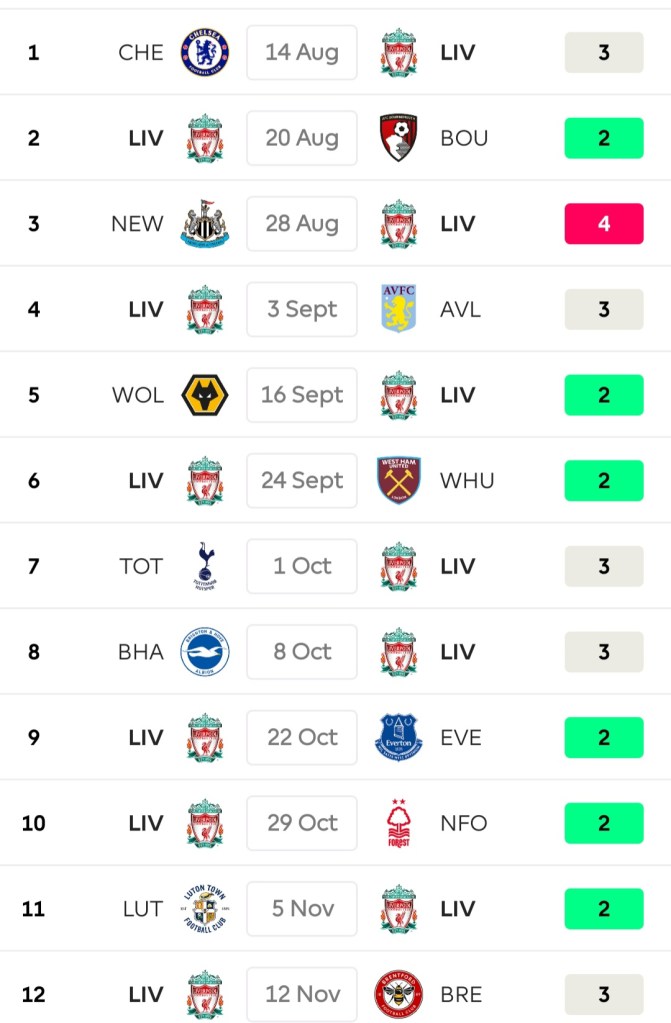Click the Aston Villa badge
Viewport: 671px width, 1023px height.
pos(399,309)
